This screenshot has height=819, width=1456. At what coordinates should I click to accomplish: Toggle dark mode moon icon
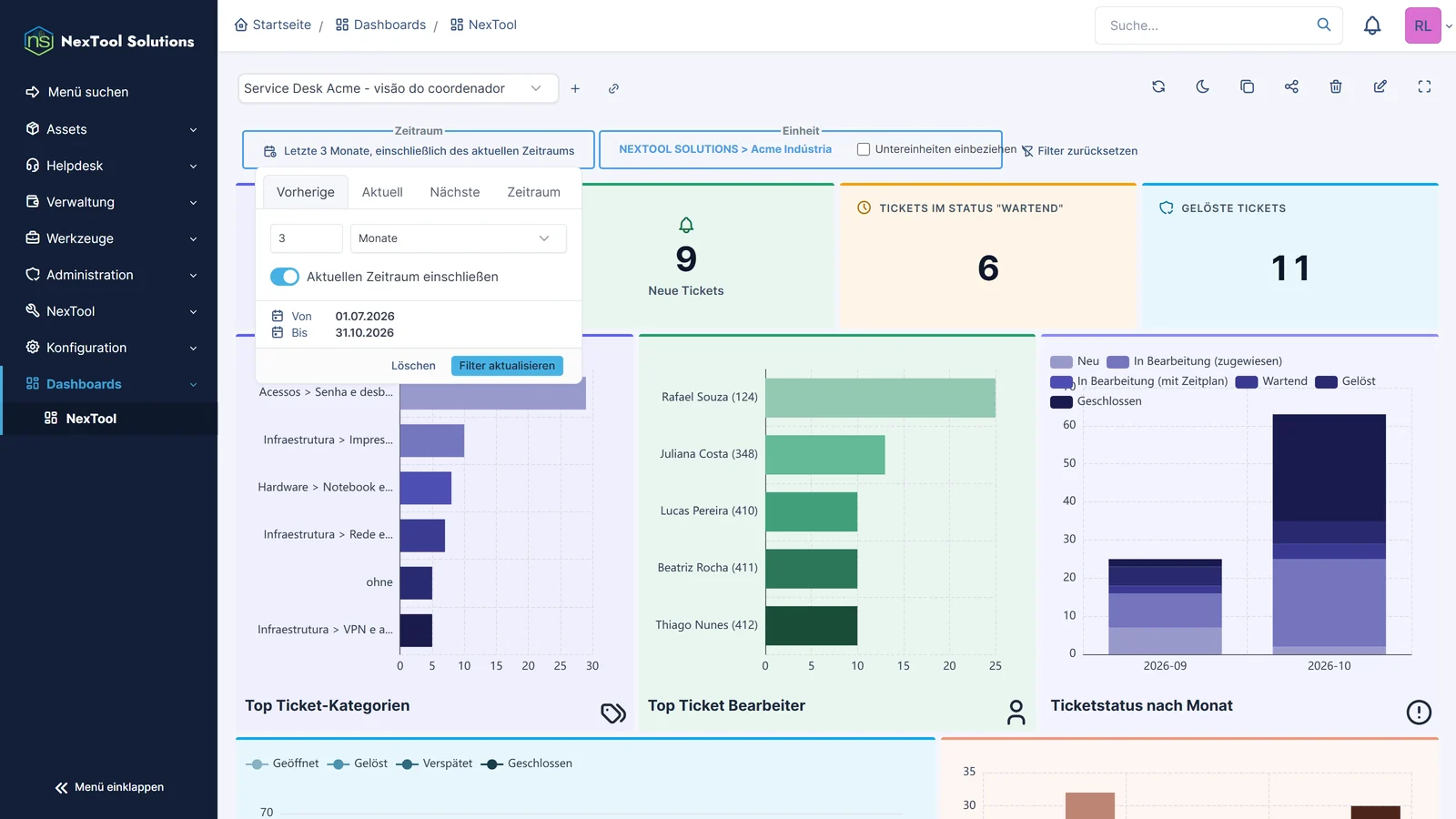tap(1203, 86)
